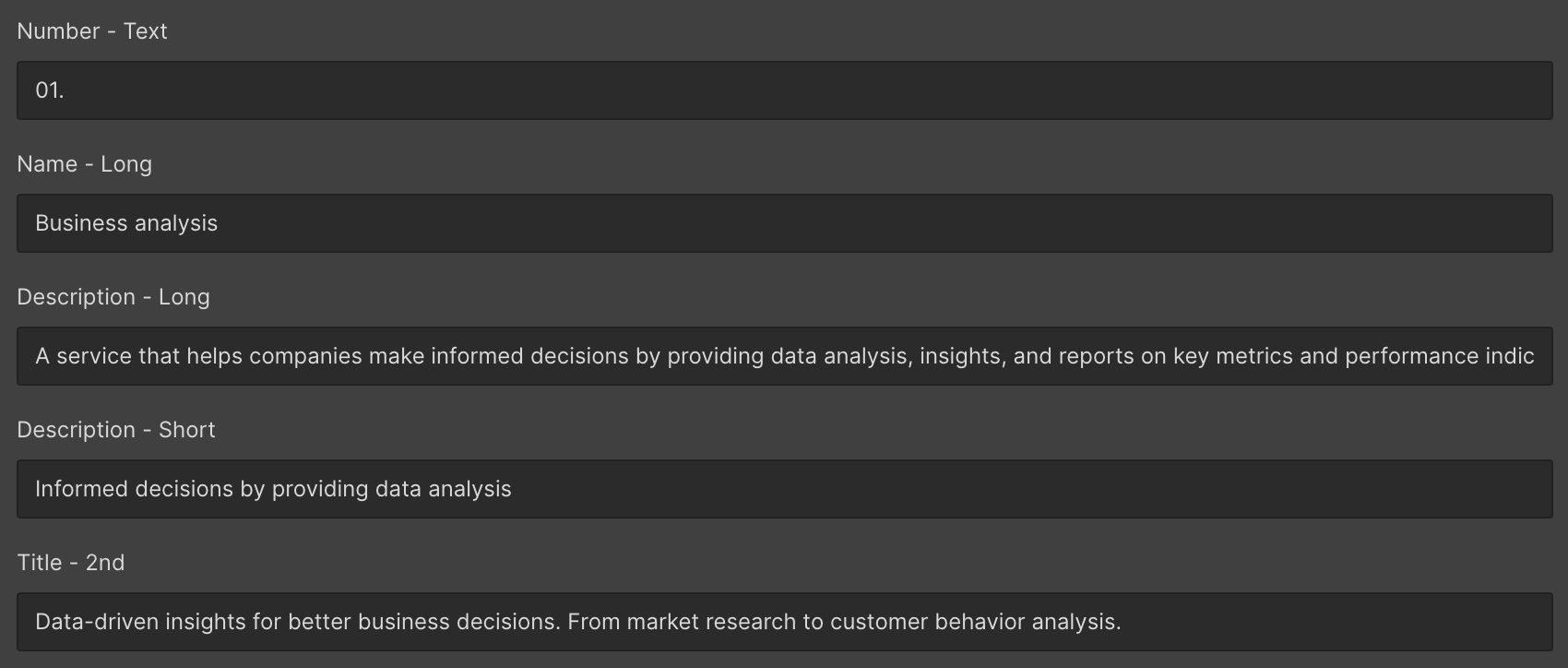
Task: Select the Description - Short input field
Action: (x=784, y=489)
